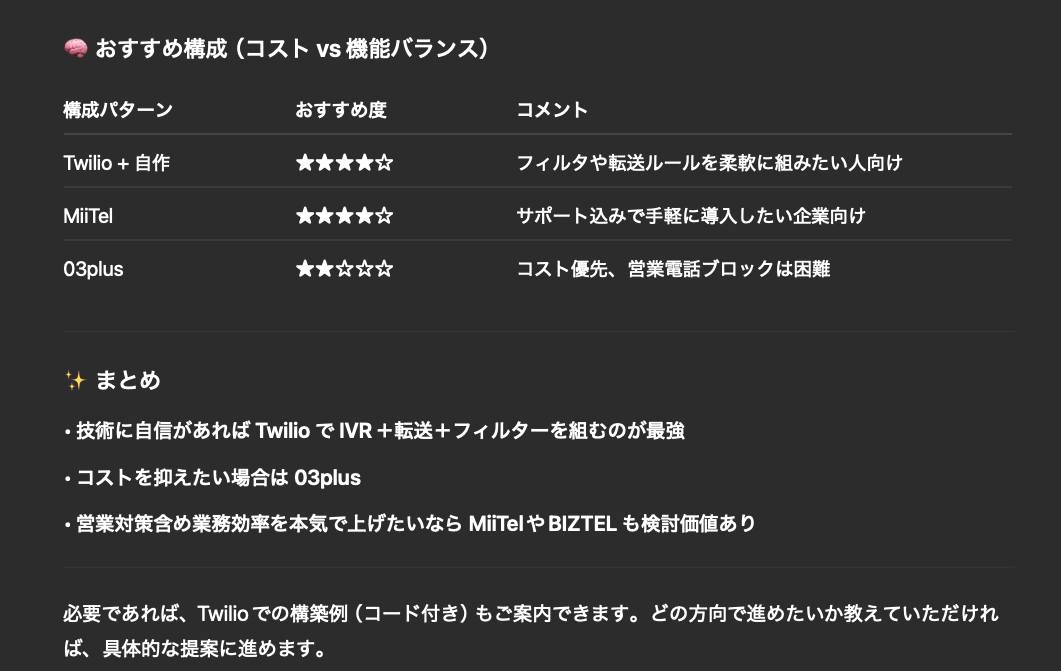The height and width of the screenshot is (671, 1061).
Task: Select the Twilio + 自作 table cell
Action: point(116,162)
